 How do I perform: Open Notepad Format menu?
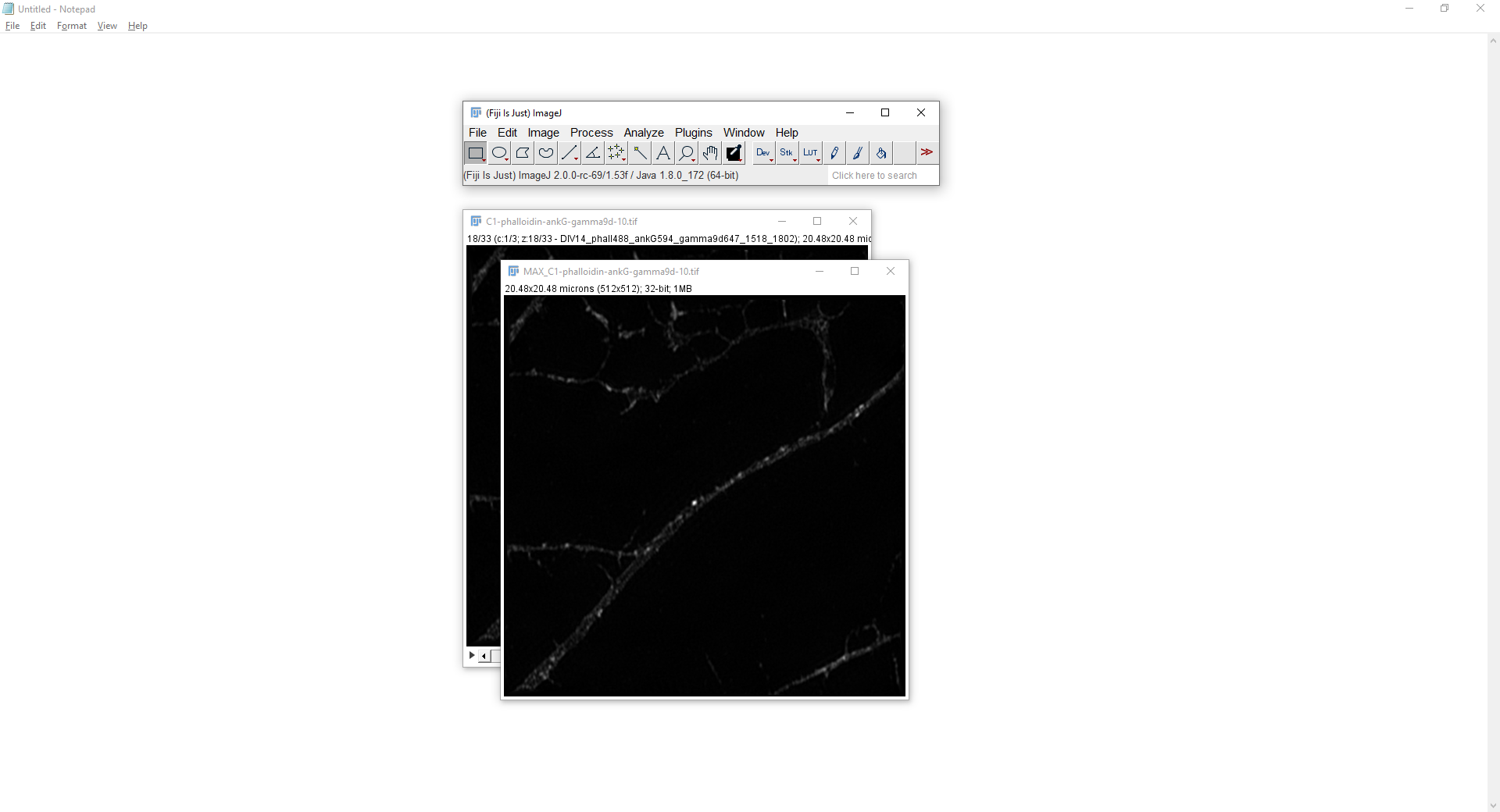[x=72, y=26]
